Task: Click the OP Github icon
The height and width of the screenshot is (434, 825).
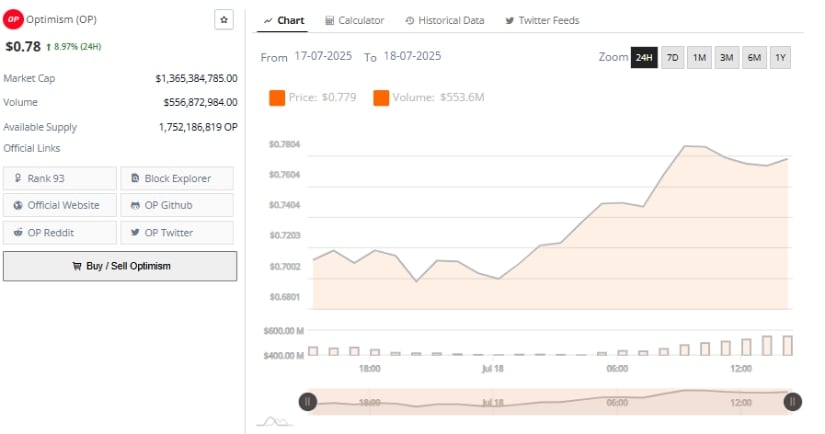Action: tap(135, 205)
